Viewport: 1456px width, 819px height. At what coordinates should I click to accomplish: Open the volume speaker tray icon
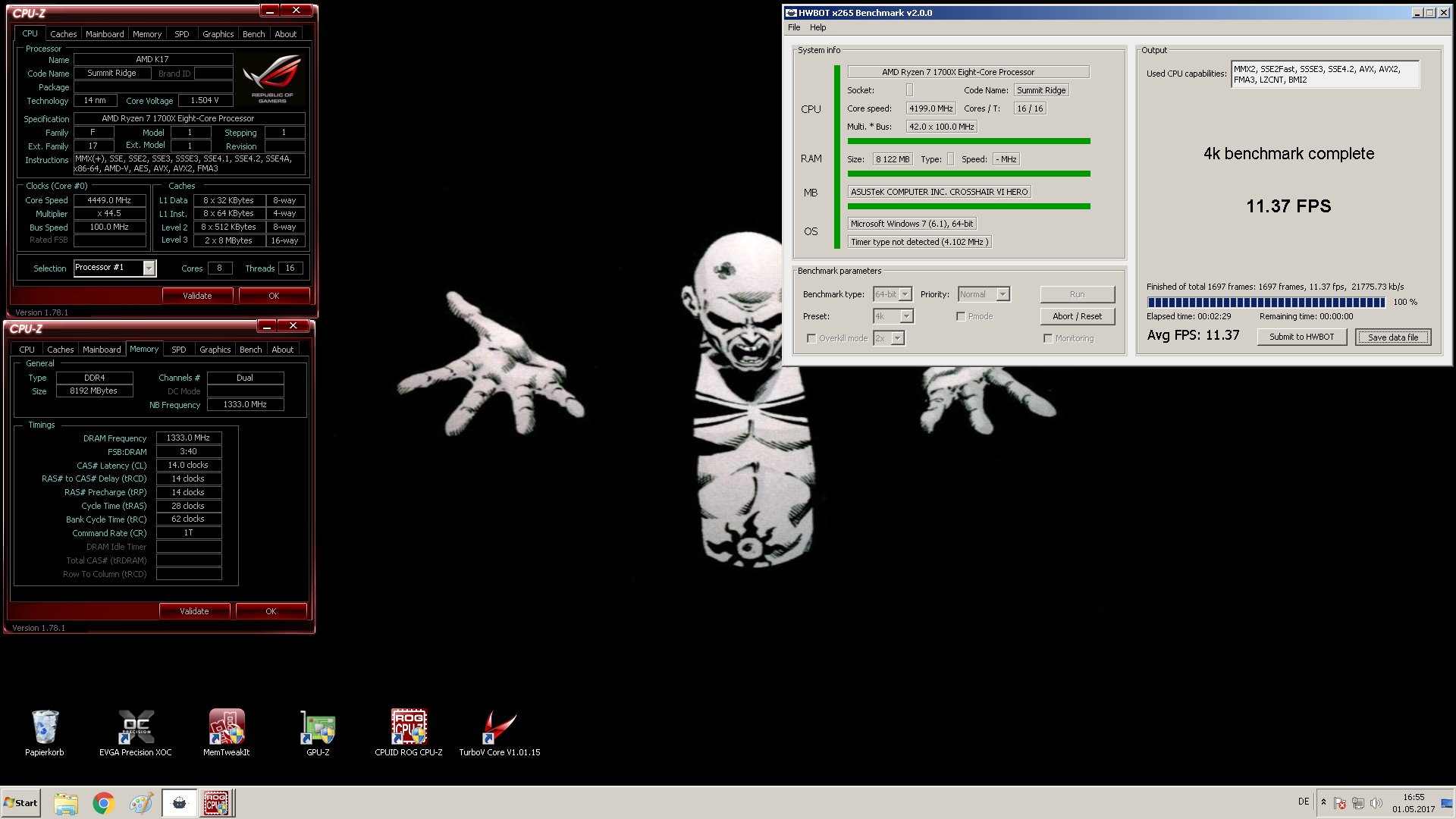coord(1376,802)
